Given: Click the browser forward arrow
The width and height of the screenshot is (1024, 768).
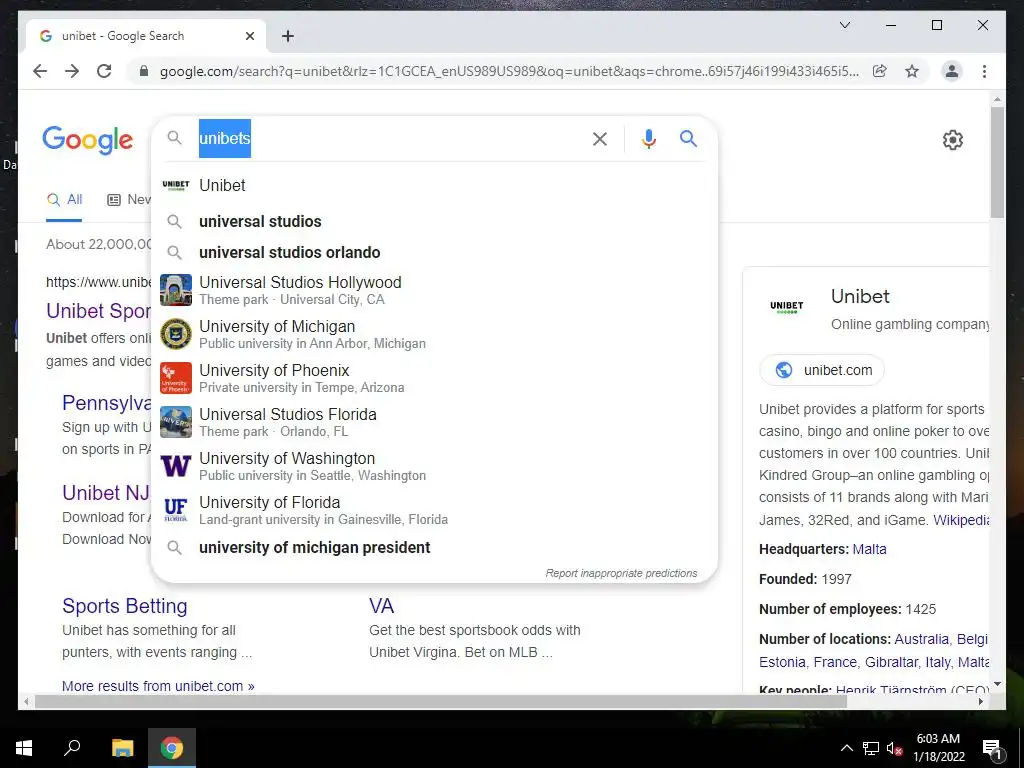Looking at the screenshot, I should pyautogui.click(x=72, y=71).
